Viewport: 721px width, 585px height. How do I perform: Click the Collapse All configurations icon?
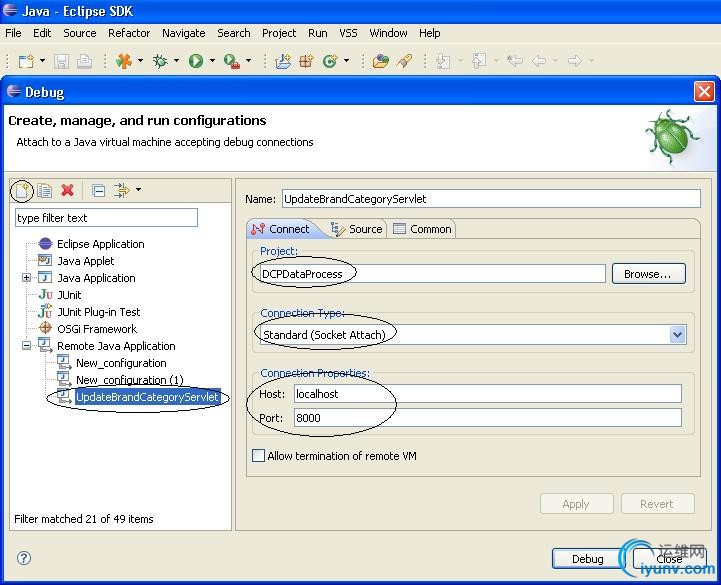(98, 190)
